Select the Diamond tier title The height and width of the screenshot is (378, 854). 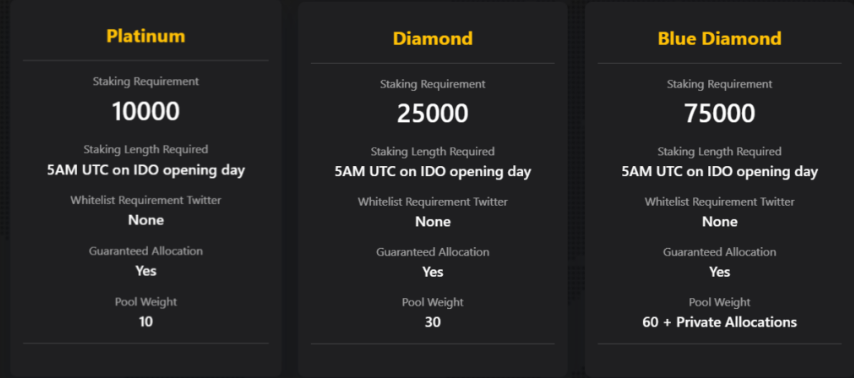pyautogui.click(x=432, y=39)
